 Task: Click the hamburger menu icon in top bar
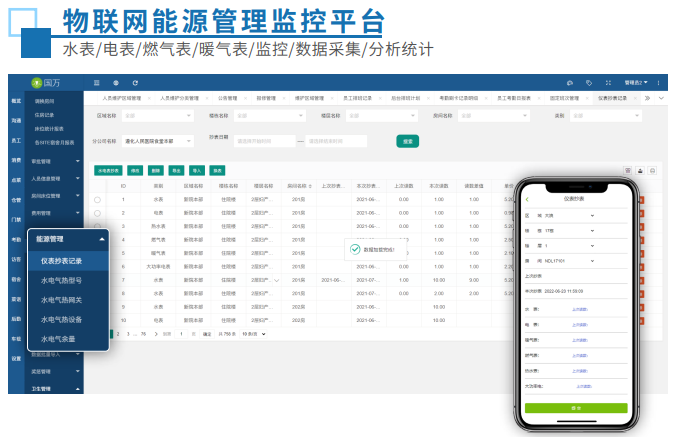tap(97, 82)
